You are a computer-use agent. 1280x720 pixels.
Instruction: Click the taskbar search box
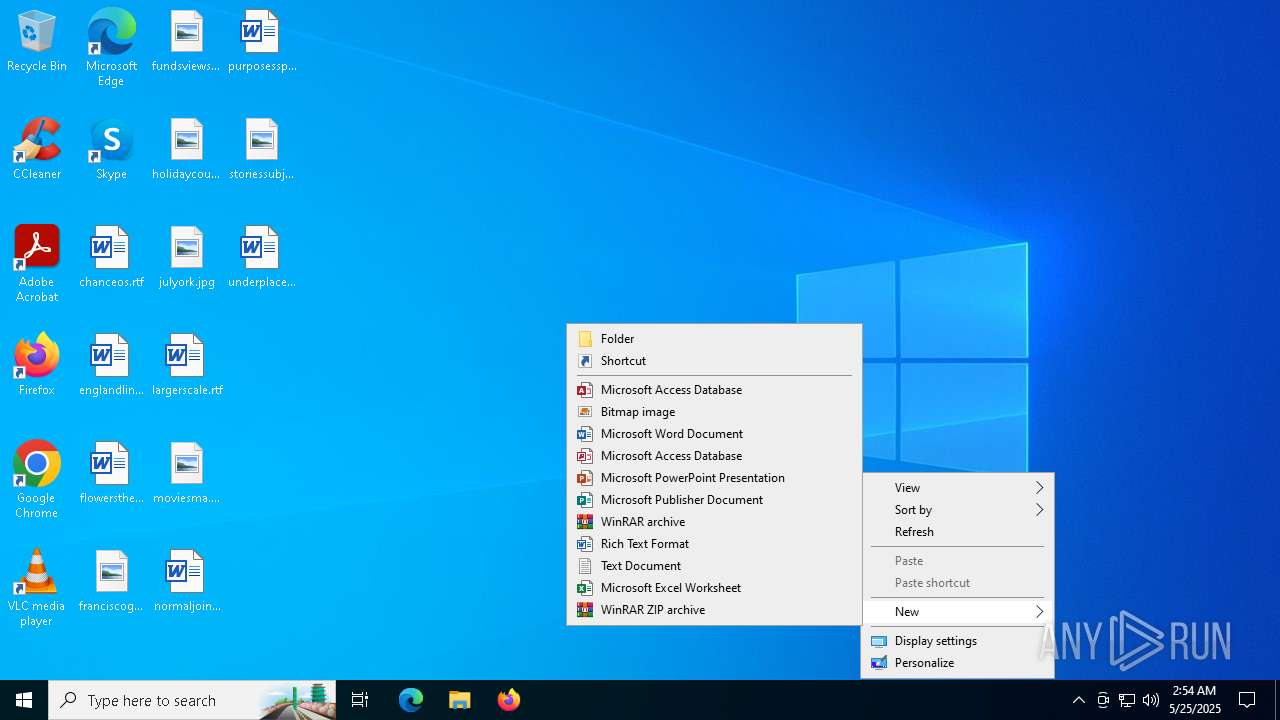click(x=192, y=700)
